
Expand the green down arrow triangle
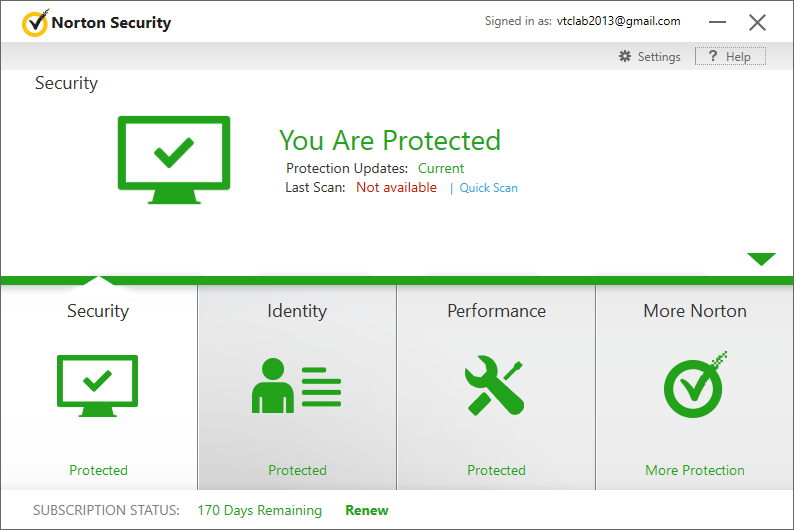[x=761, y=260]
